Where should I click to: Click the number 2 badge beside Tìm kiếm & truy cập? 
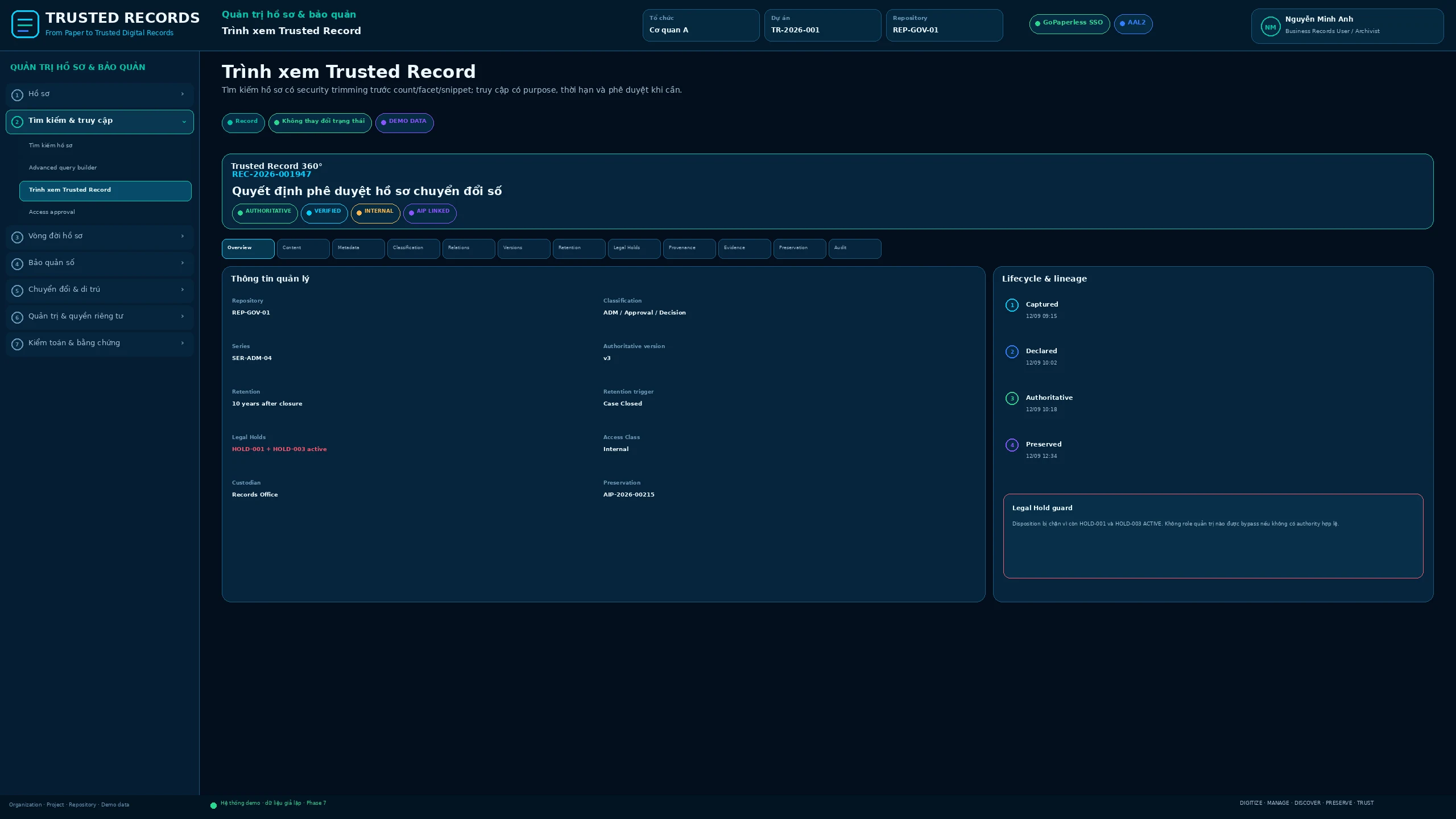click(17, 122)
